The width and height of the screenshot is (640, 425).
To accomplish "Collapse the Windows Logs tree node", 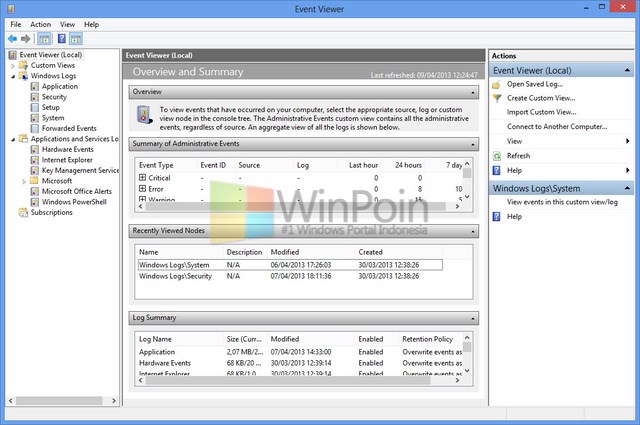I will pos(13,76).
